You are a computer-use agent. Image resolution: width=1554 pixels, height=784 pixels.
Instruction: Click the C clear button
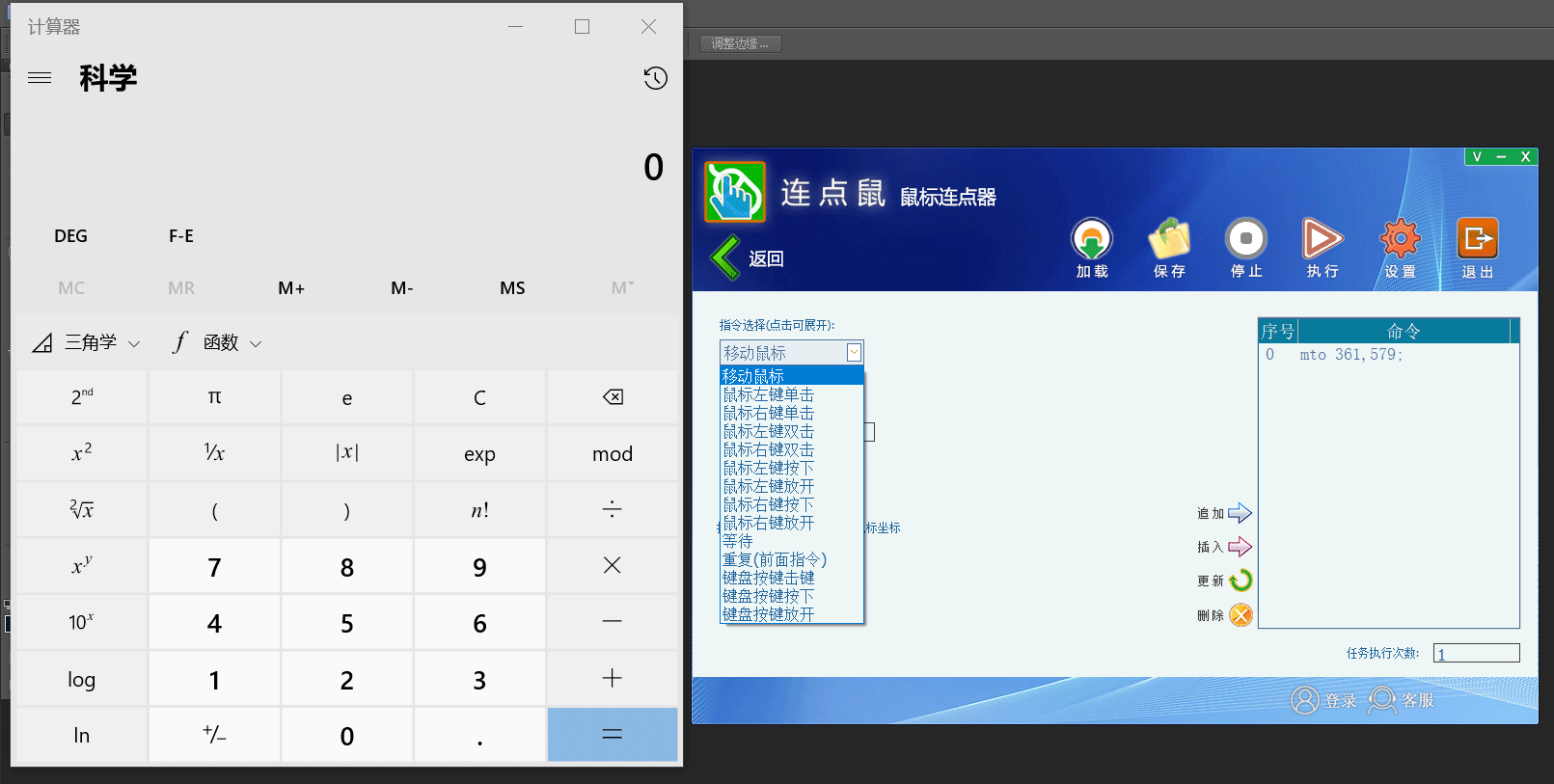click(x=479, y=397)
